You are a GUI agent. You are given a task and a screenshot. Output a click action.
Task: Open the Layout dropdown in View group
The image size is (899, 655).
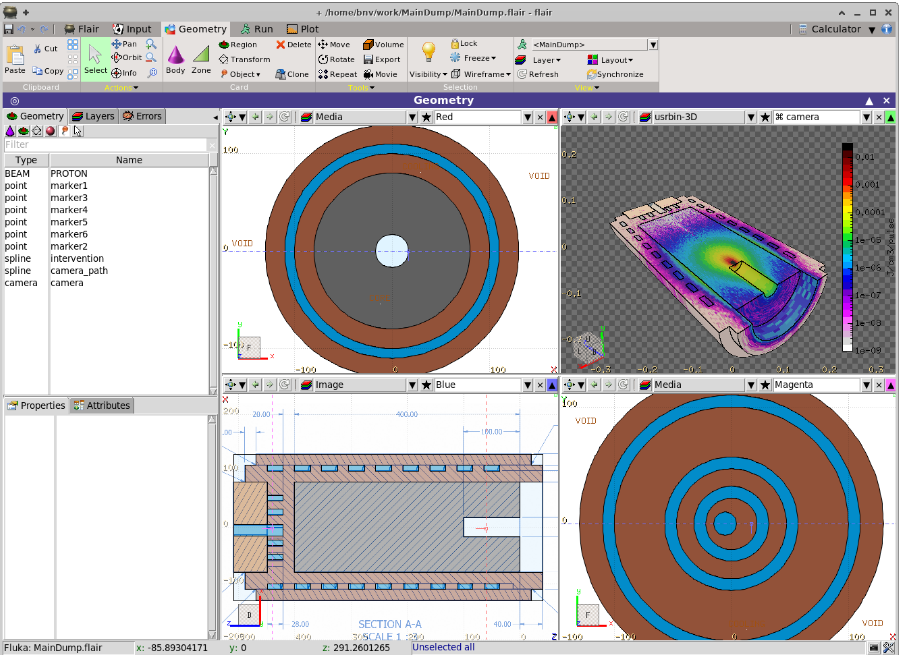pos(611,60)
